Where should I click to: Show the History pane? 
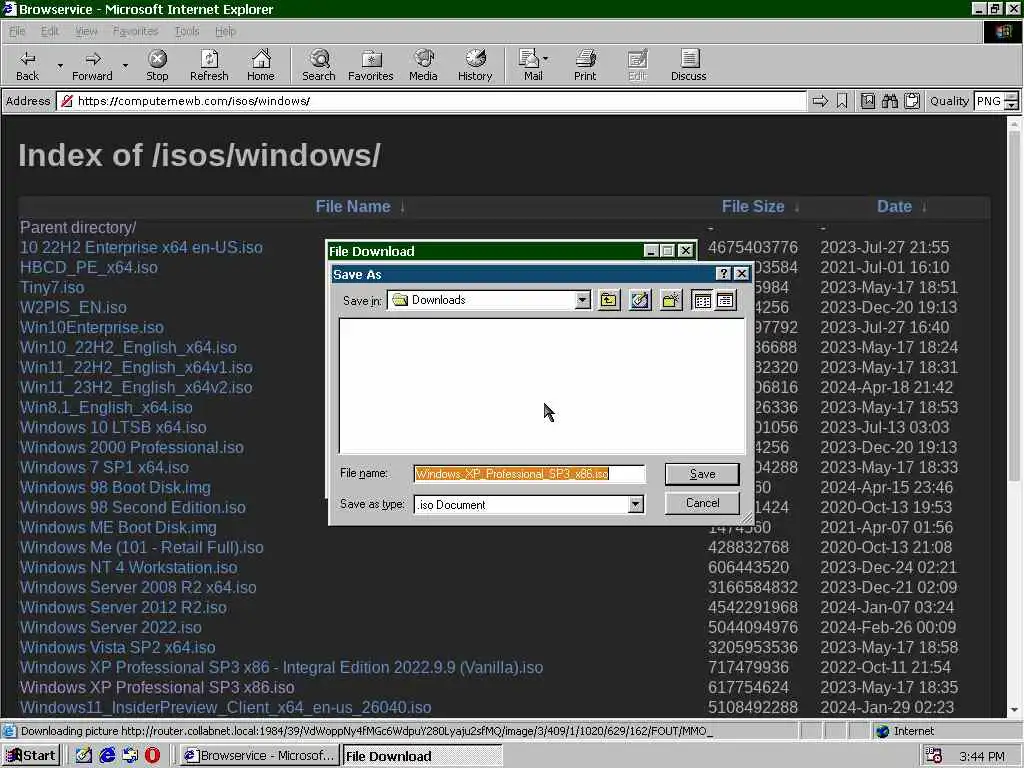click(x=475, y=65)
